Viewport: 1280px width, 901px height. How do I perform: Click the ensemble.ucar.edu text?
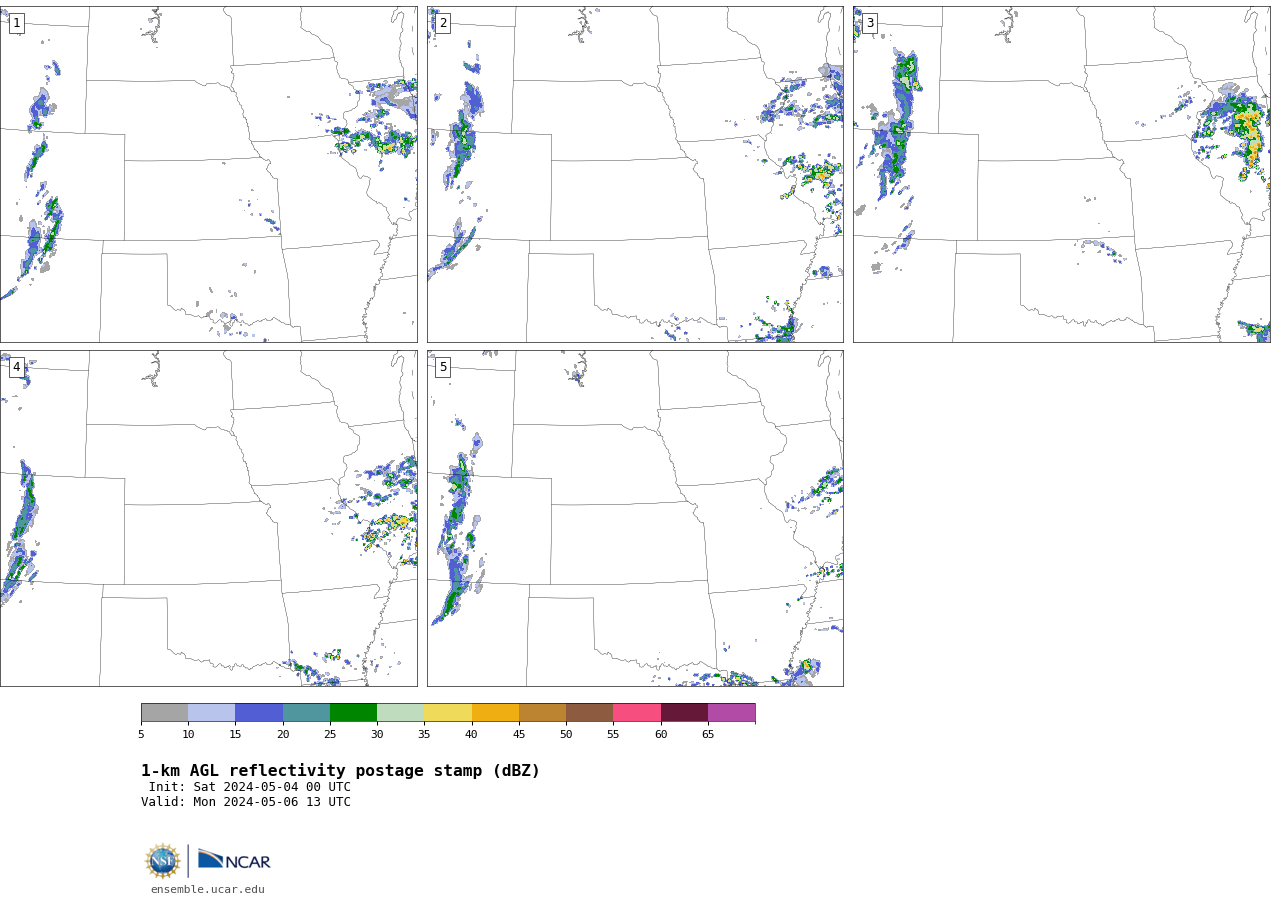tap(208, 890)
